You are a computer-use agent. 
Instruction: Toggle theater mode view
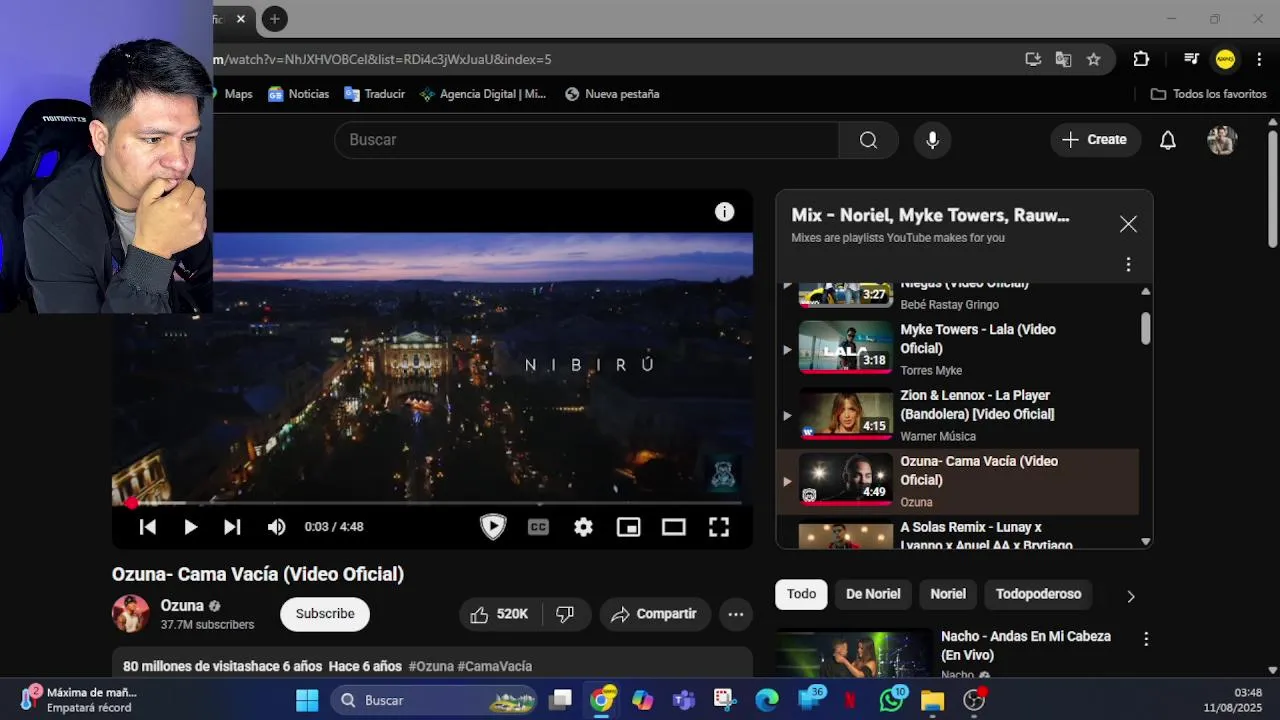coord(673,527)
